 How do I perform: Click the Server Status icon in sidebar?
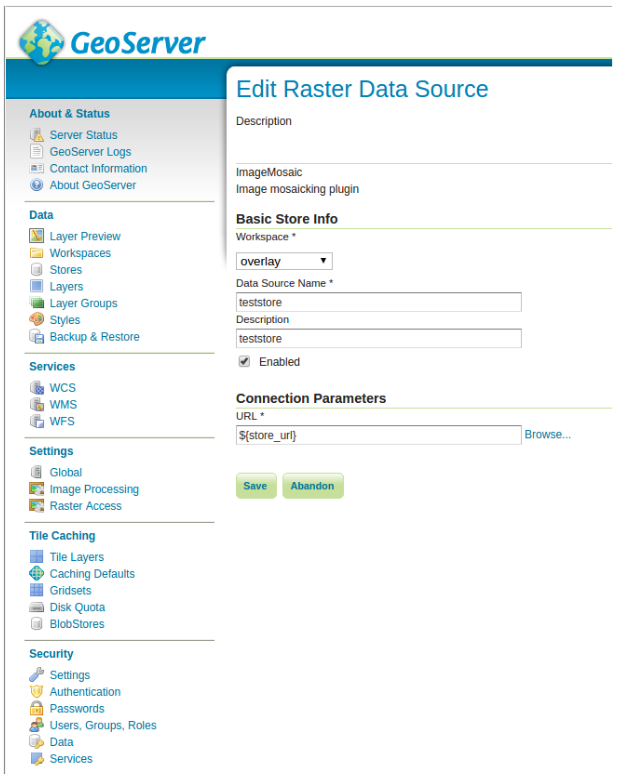click(x=37, y=135)
